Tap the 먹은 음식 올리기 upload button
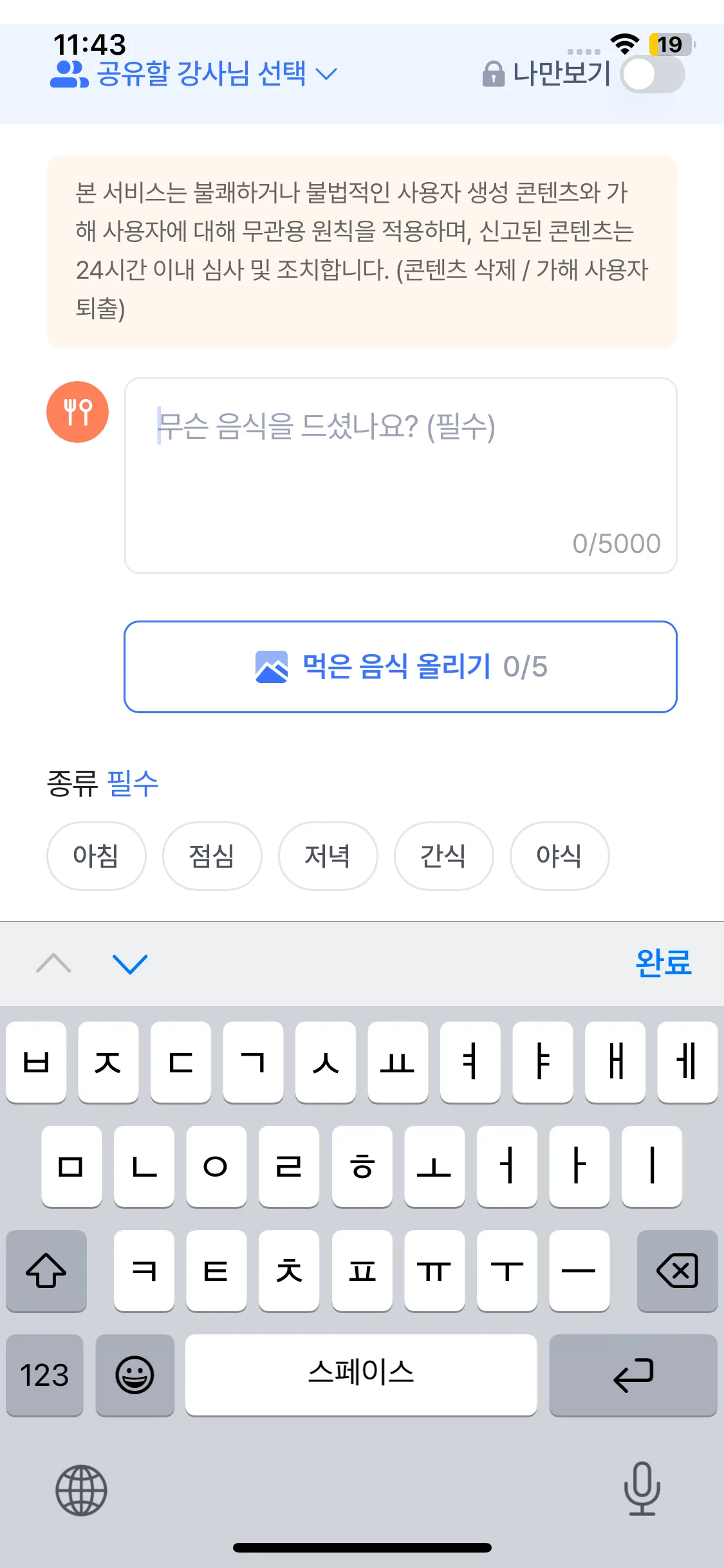 [x=400, y=667]
